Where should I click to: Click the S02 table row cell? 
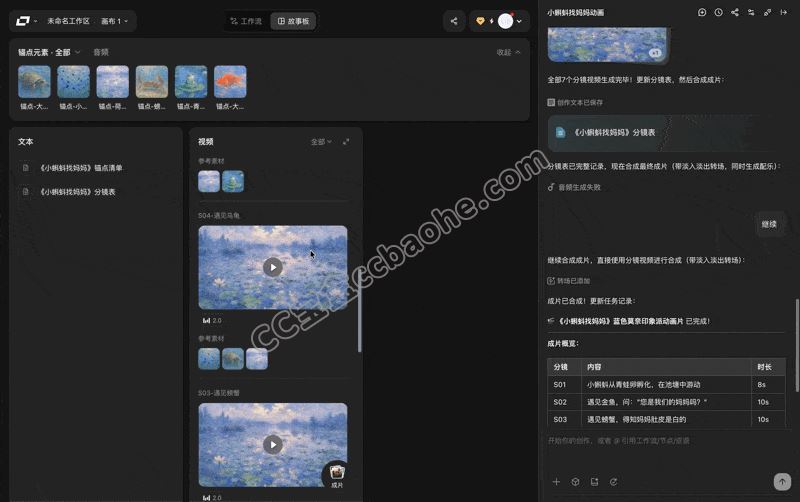666,402
